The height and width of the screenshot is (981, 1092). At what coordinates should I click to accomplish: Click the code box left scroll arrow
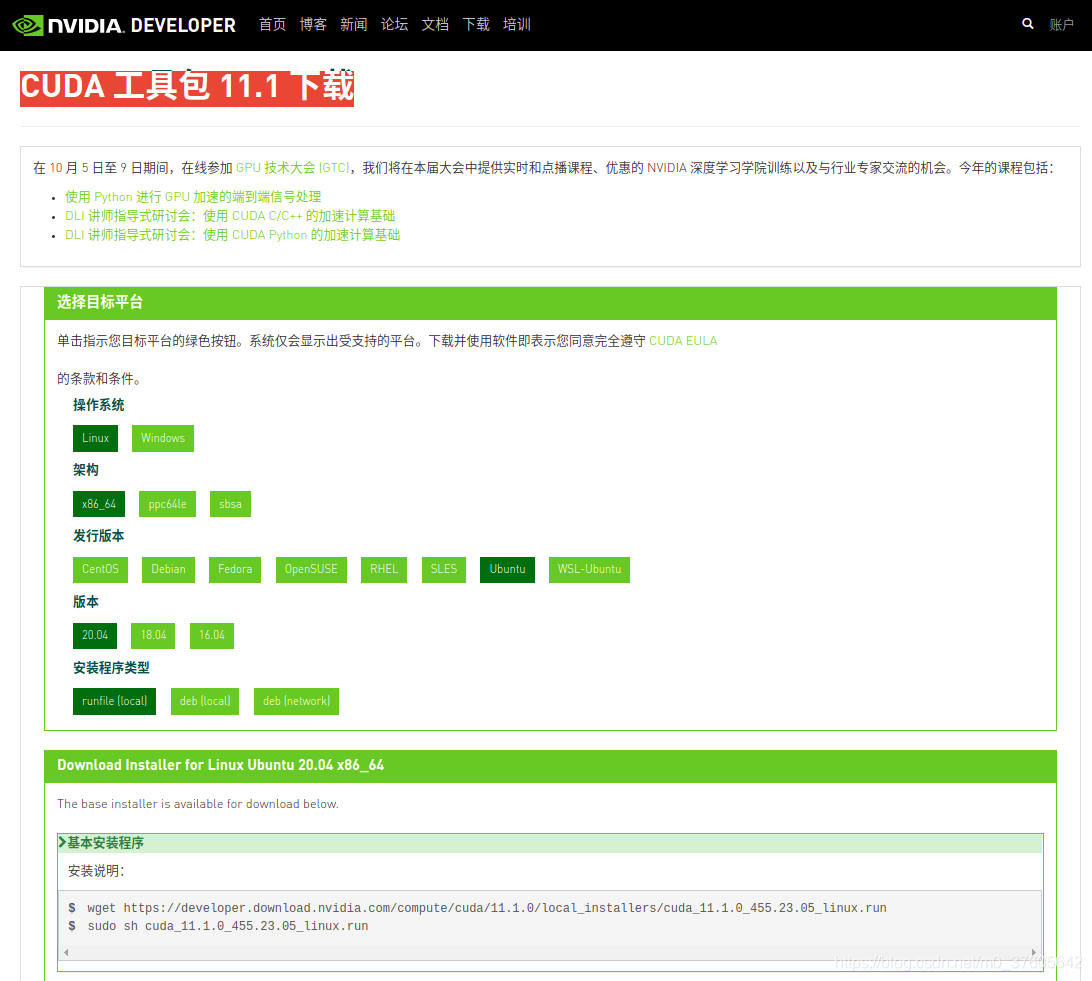tap(66, 952)
